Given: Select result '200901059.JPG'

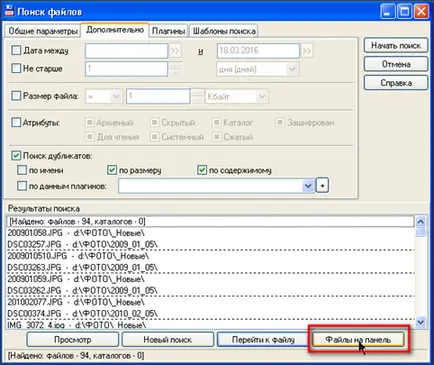Looking at the screenshot, I should coord(210,279).
